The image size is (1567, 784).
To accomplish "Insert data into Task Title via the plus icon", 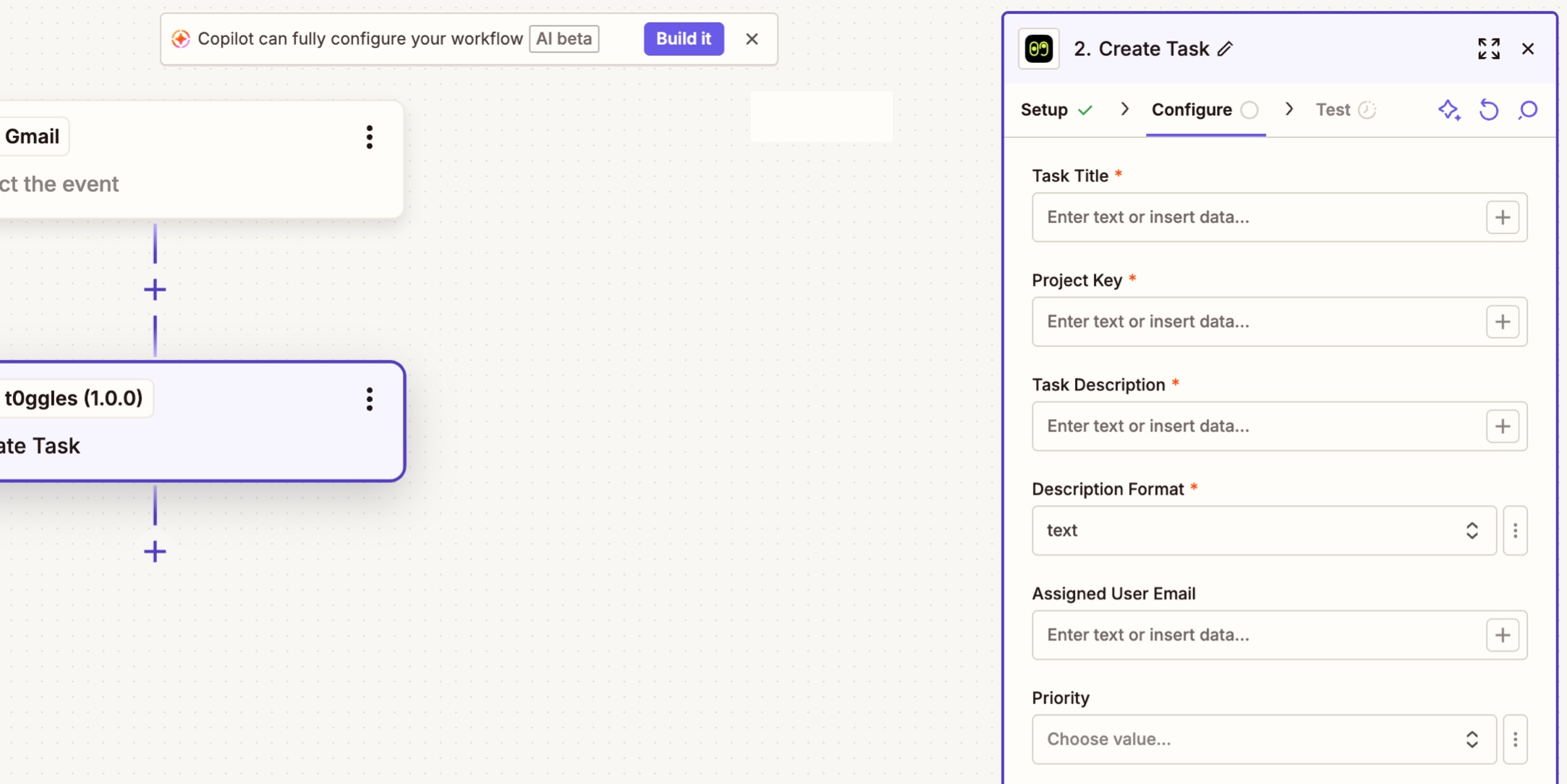I will point(1503,217).
